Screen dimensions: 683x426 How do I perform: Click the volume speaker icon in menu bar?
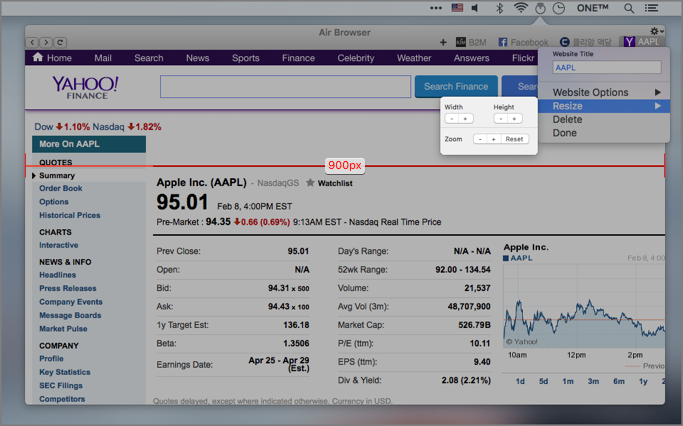tap(475, 8)
